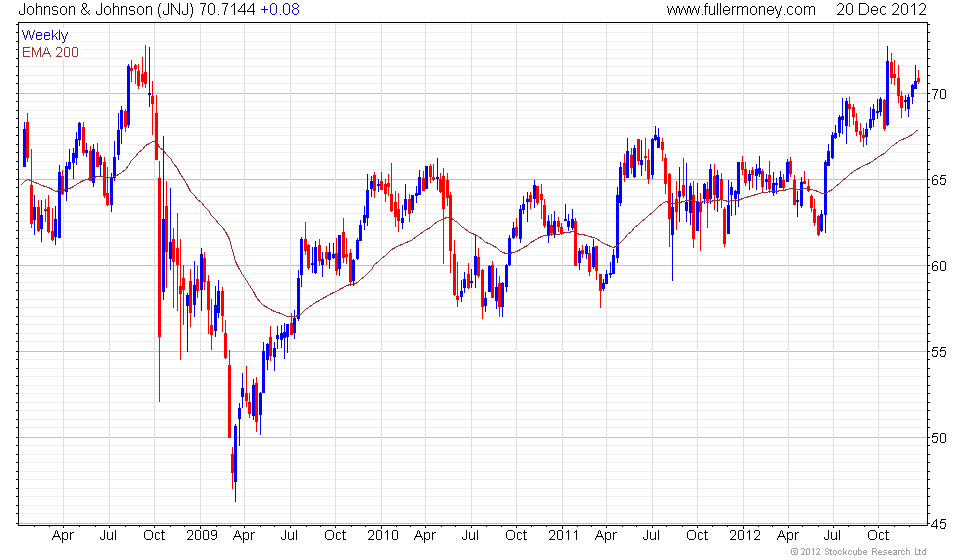
Task: Click the '2010' time axis label
Action: (382, 535)
